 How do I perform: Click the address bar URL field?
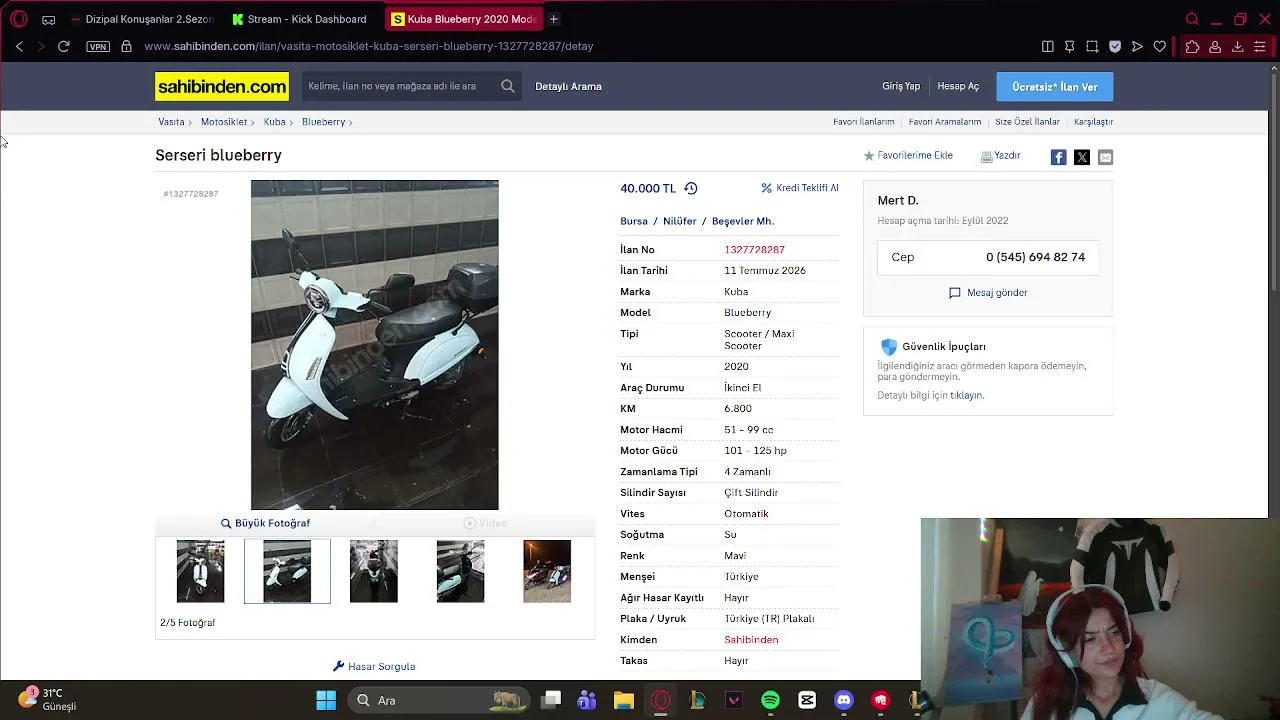[x=368, y=46]
